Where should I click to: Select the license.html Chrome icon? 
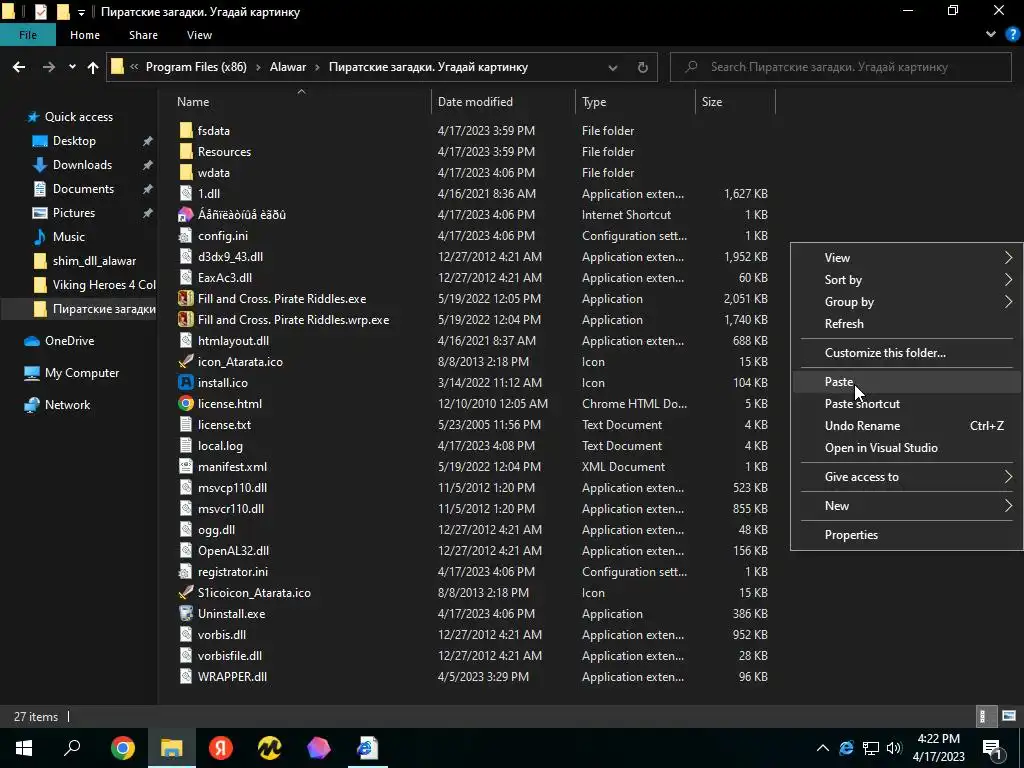[x=185, y=404]
